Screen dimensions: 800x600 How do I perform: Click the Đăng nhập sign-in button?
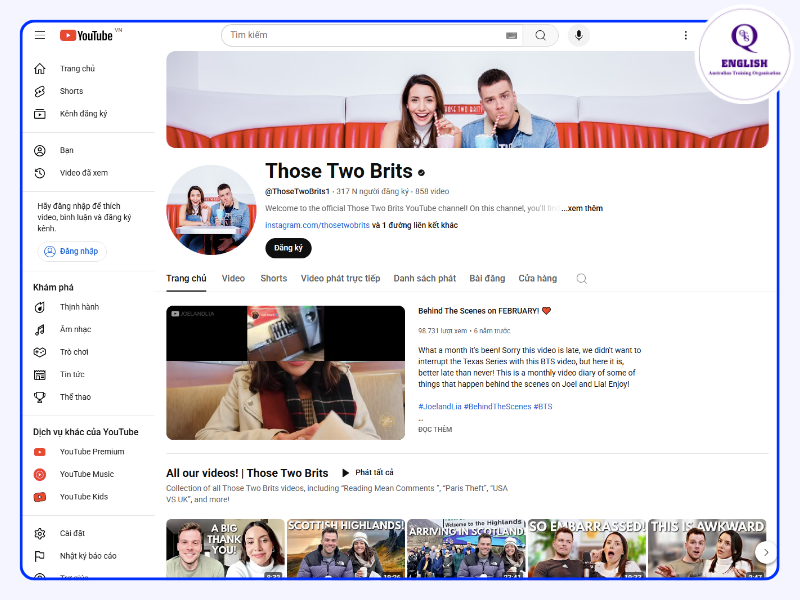coord(72,252)
